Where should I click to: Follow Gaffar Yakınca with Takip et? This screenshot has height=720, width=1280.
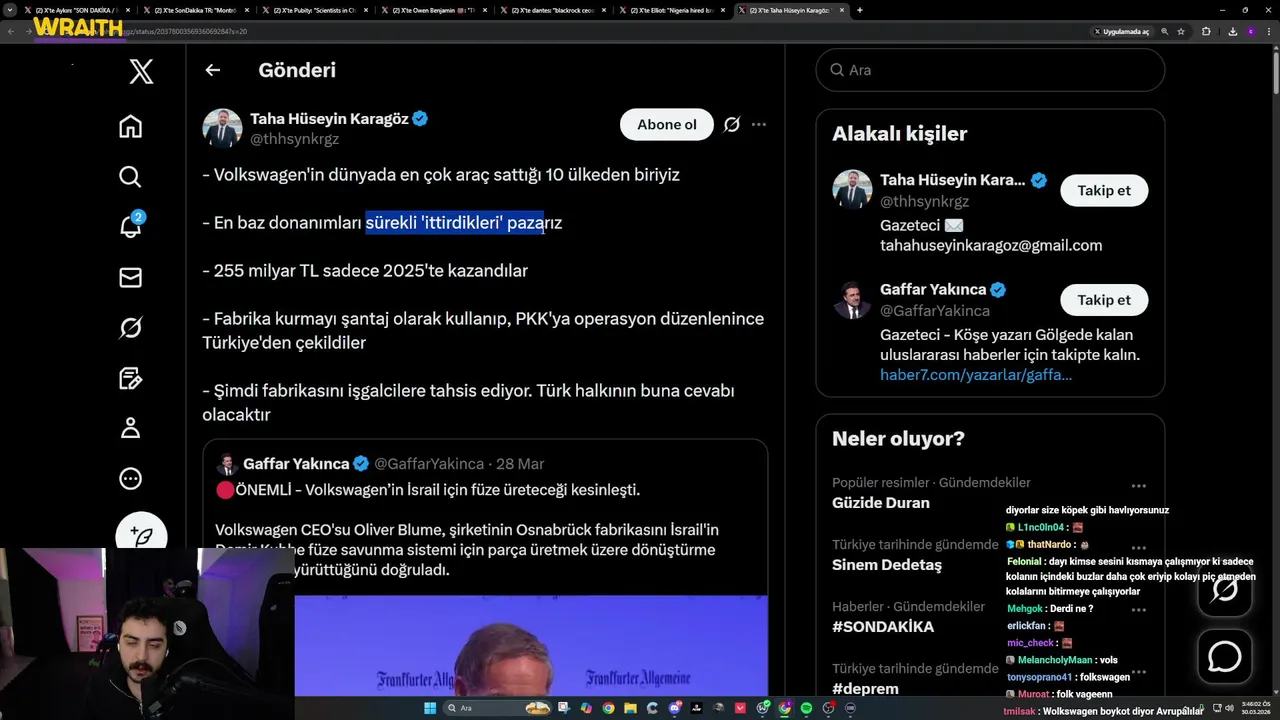(1104, 299)
